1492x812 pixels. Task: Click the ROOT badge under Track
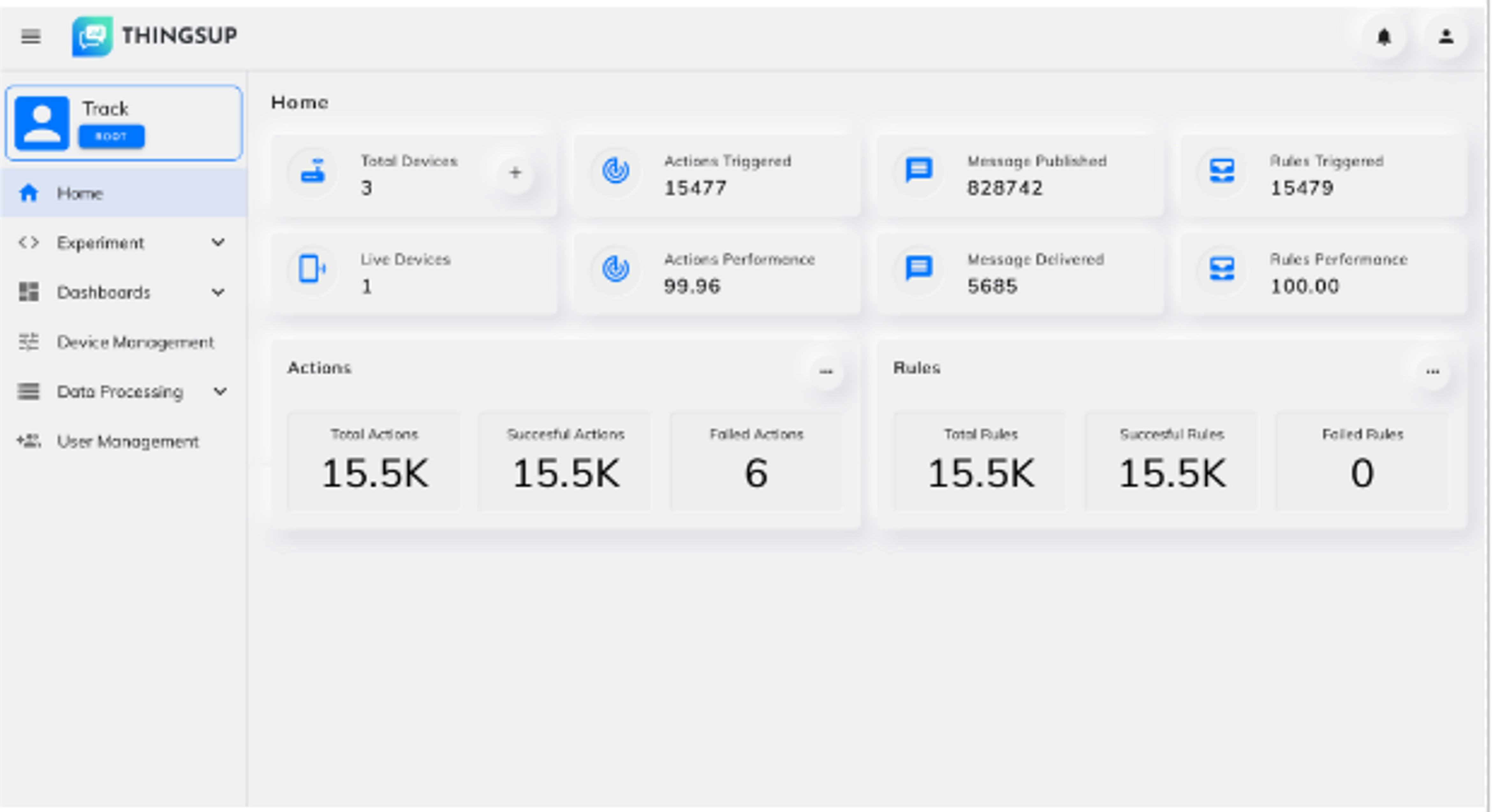(111, 137)
